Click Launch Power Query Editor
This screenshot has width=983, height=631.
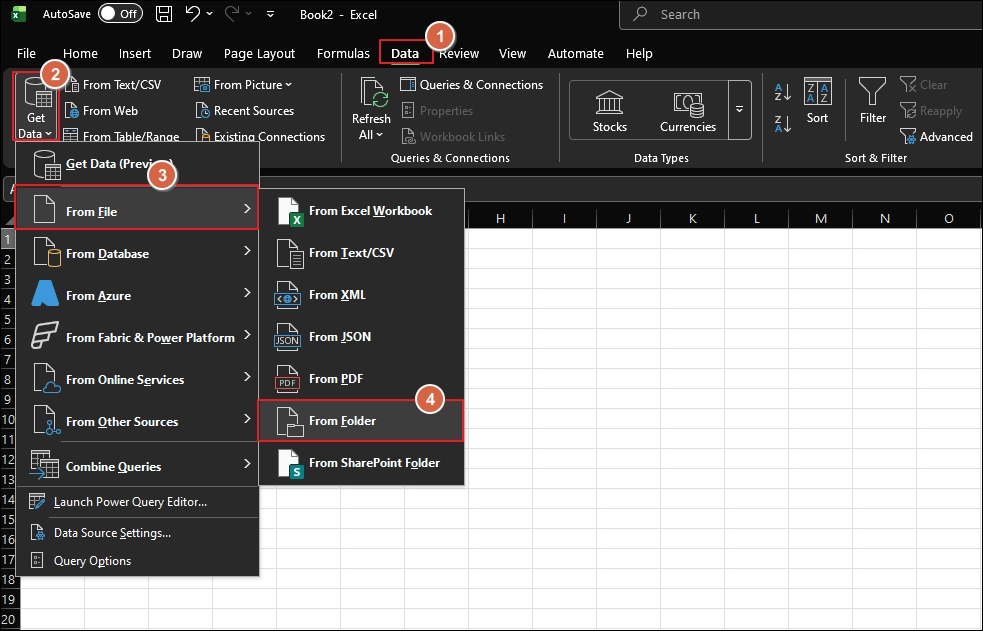130,502
